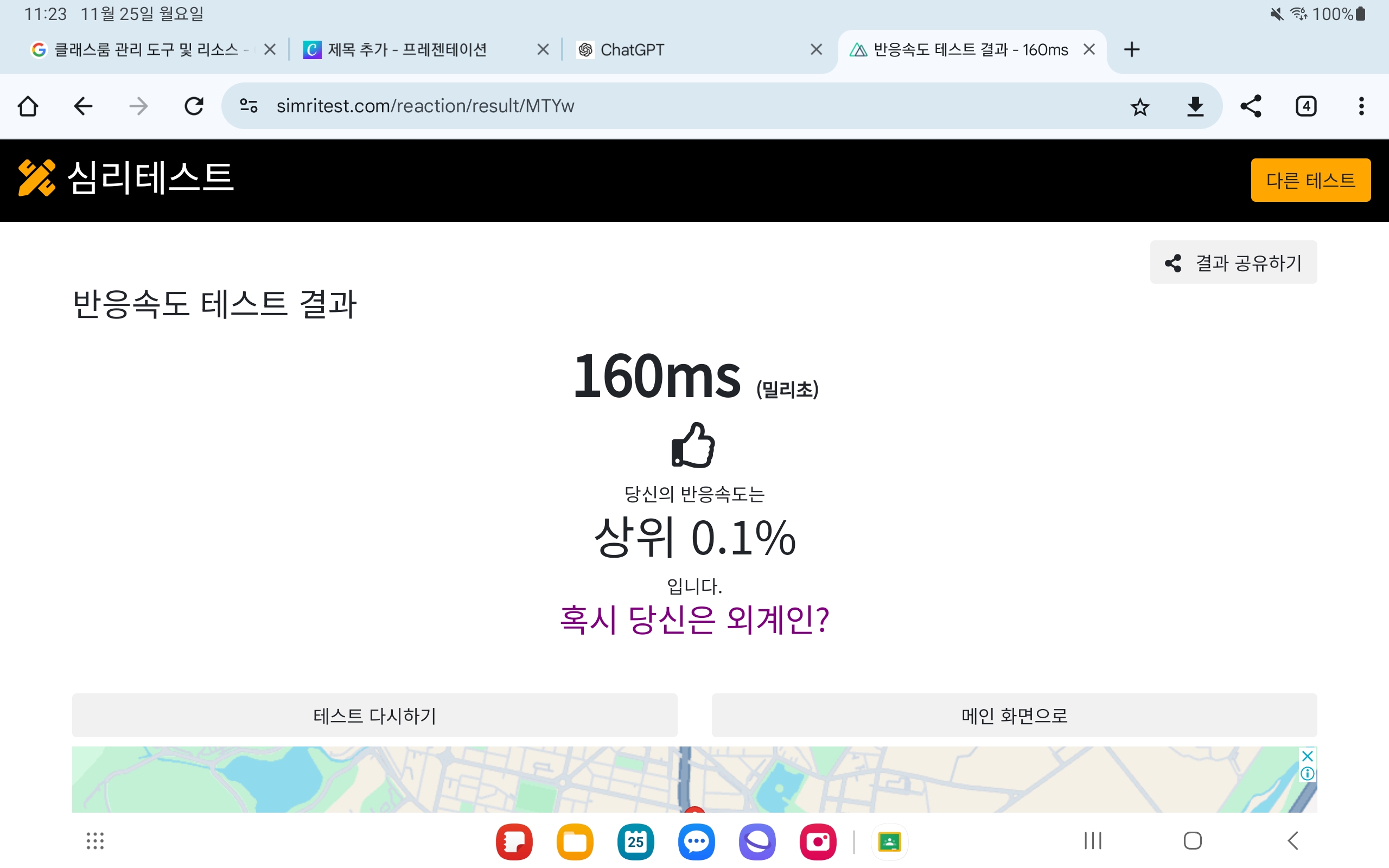This screenshot has width=1389, height=868.
Task: Tap the Android back navigation button
Action: coord(1292,841)
